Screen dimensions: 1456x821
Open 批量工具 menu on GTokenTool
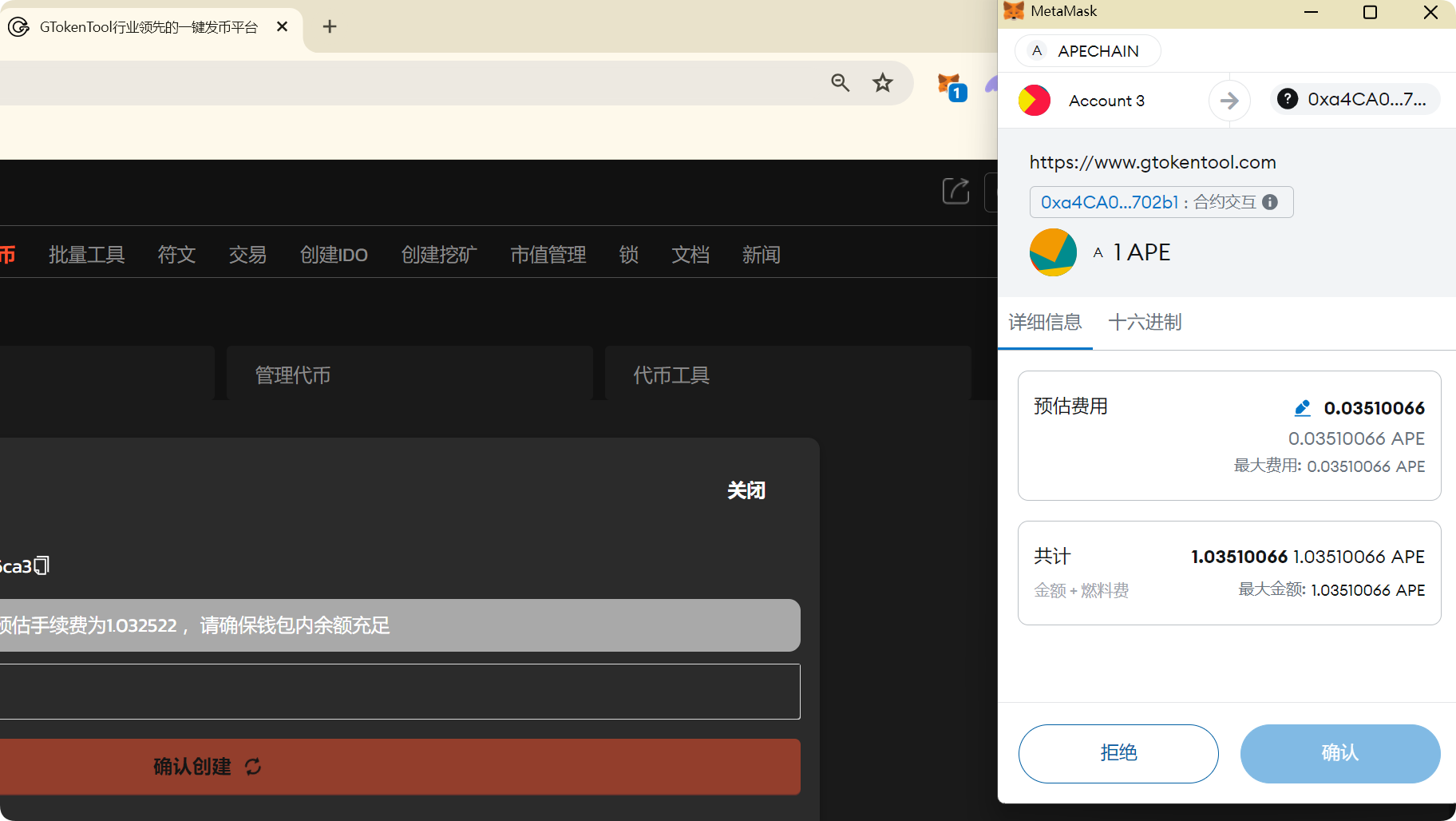click(x=86, y=255)
